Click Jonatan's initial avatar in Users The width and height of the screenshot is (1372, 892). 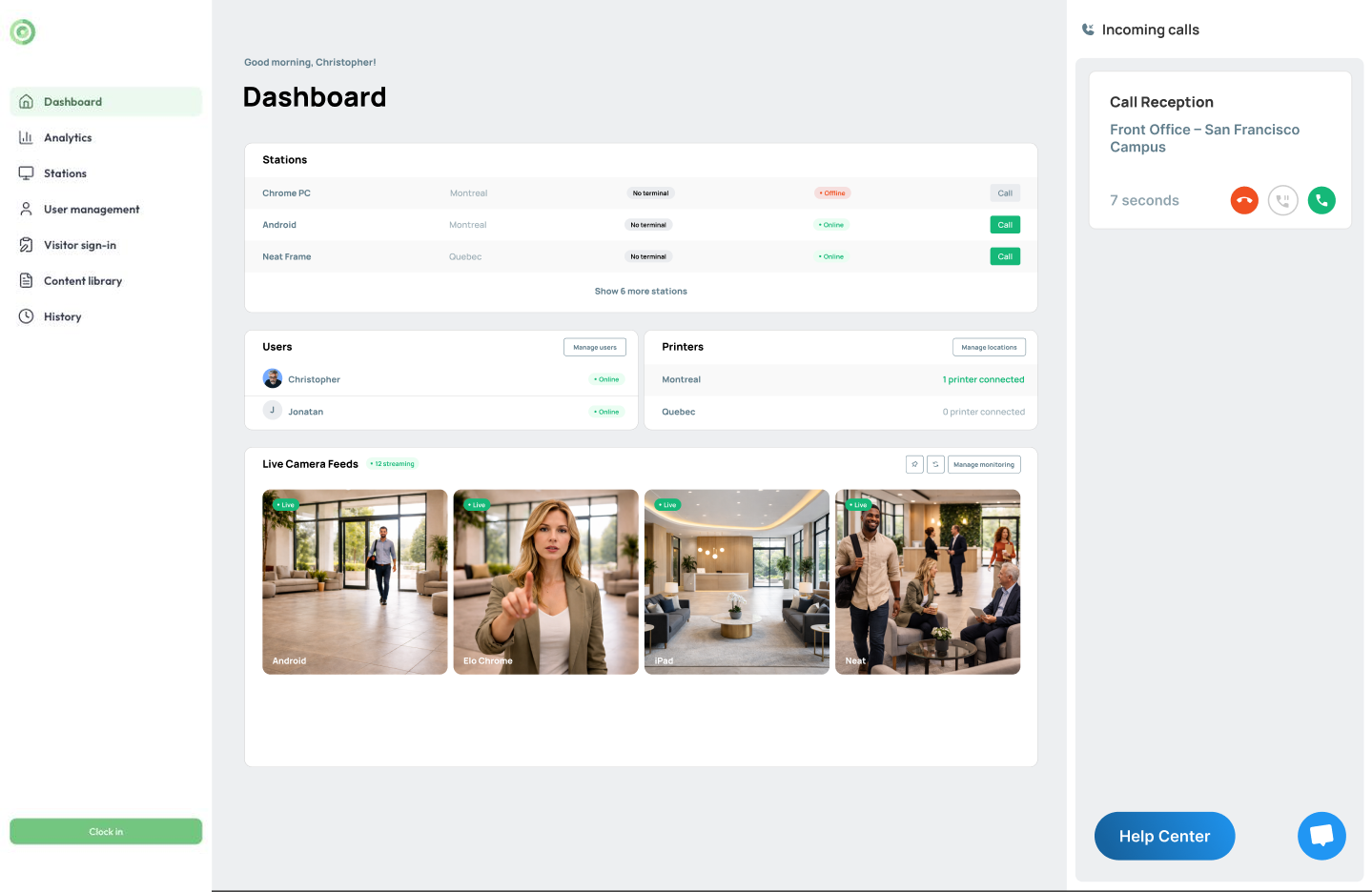click(x=273, y=411)
